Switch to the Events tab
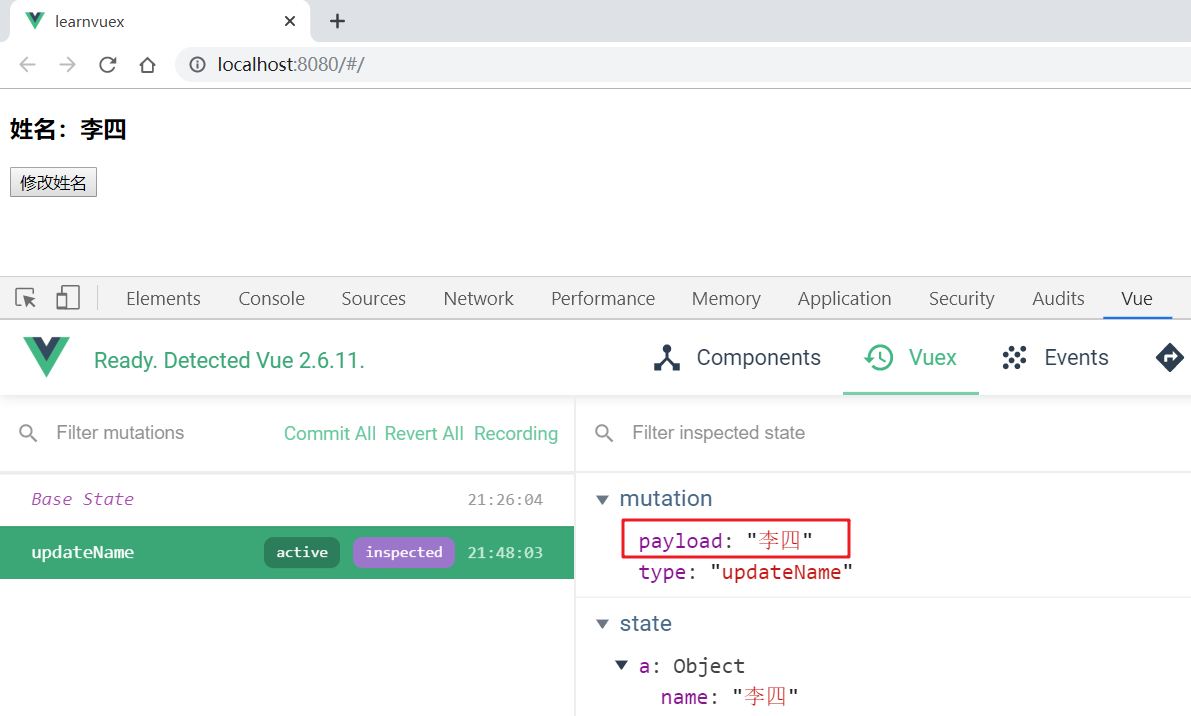 [x=1056, y=357]
